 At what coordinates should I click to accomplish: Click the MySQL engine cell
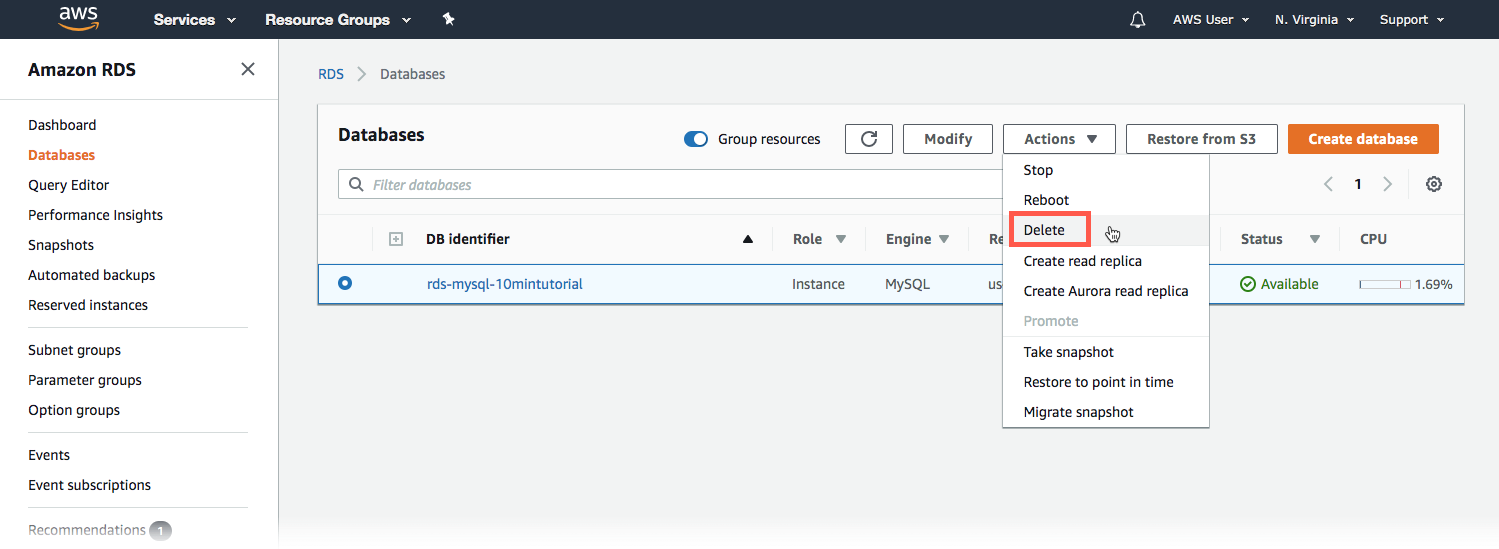[907, 284]
